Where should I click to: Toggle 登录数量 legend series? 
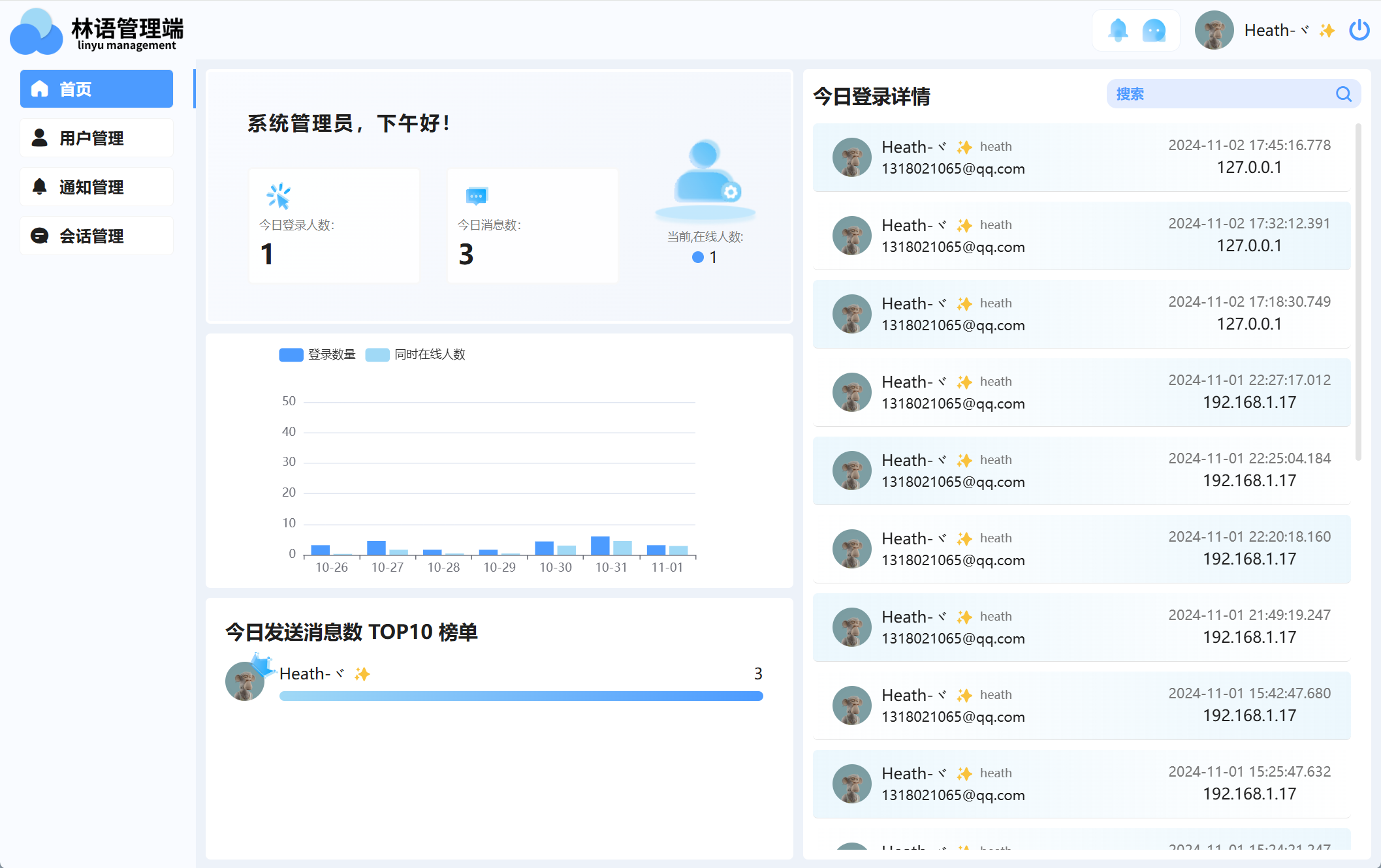point(317,354)
